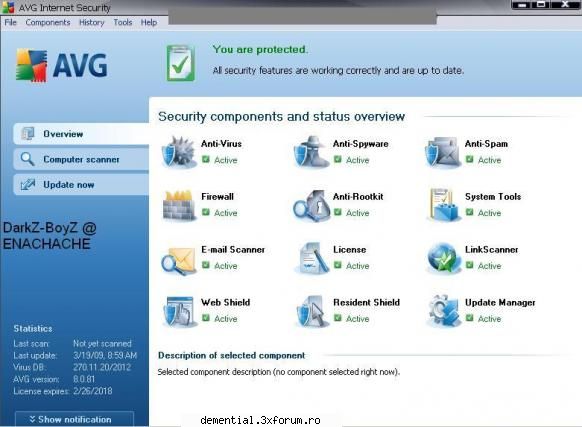The image size is (582, 427).
Task: Open the Anti-Rootkit component icon
Action: point(311,206)
